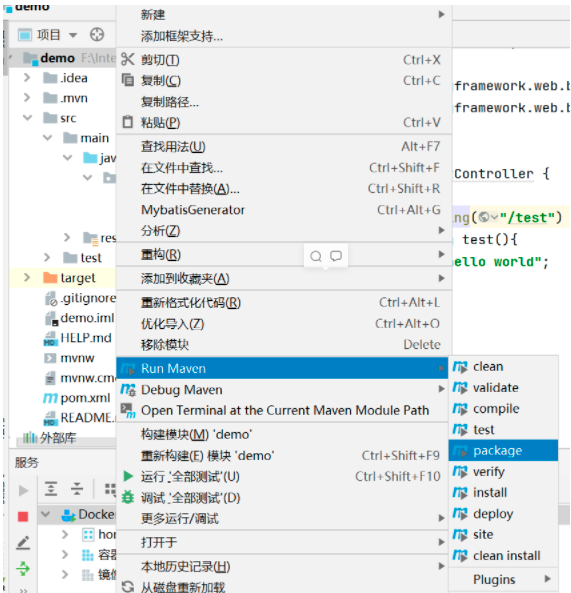Screen dimensions: 571x593
Task: Select HELP.md in project tree
Action: click(86, 338)
